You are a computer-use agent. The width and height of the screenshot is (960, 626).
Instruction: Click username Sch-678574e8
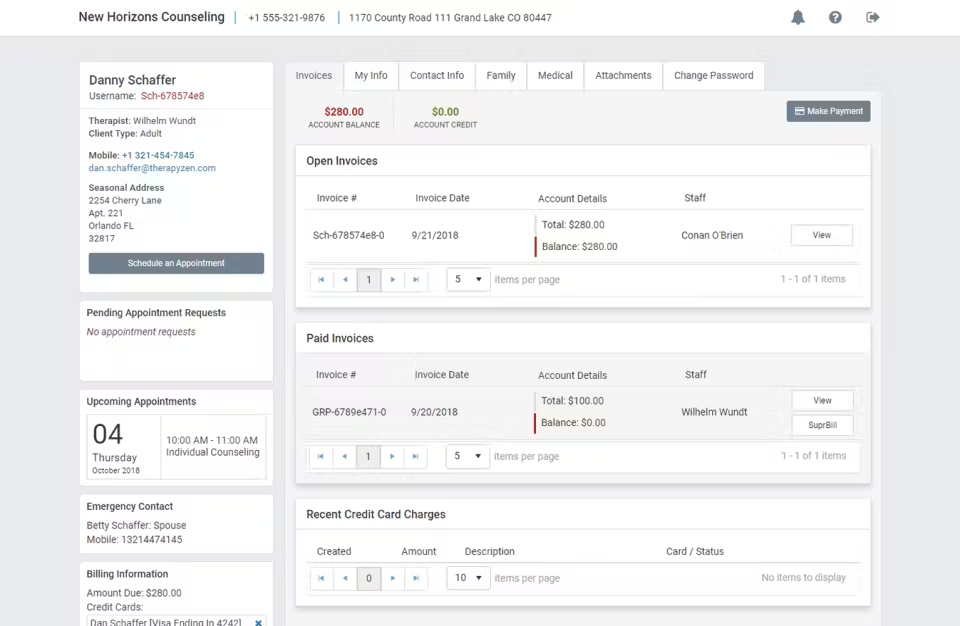(173, 96)
